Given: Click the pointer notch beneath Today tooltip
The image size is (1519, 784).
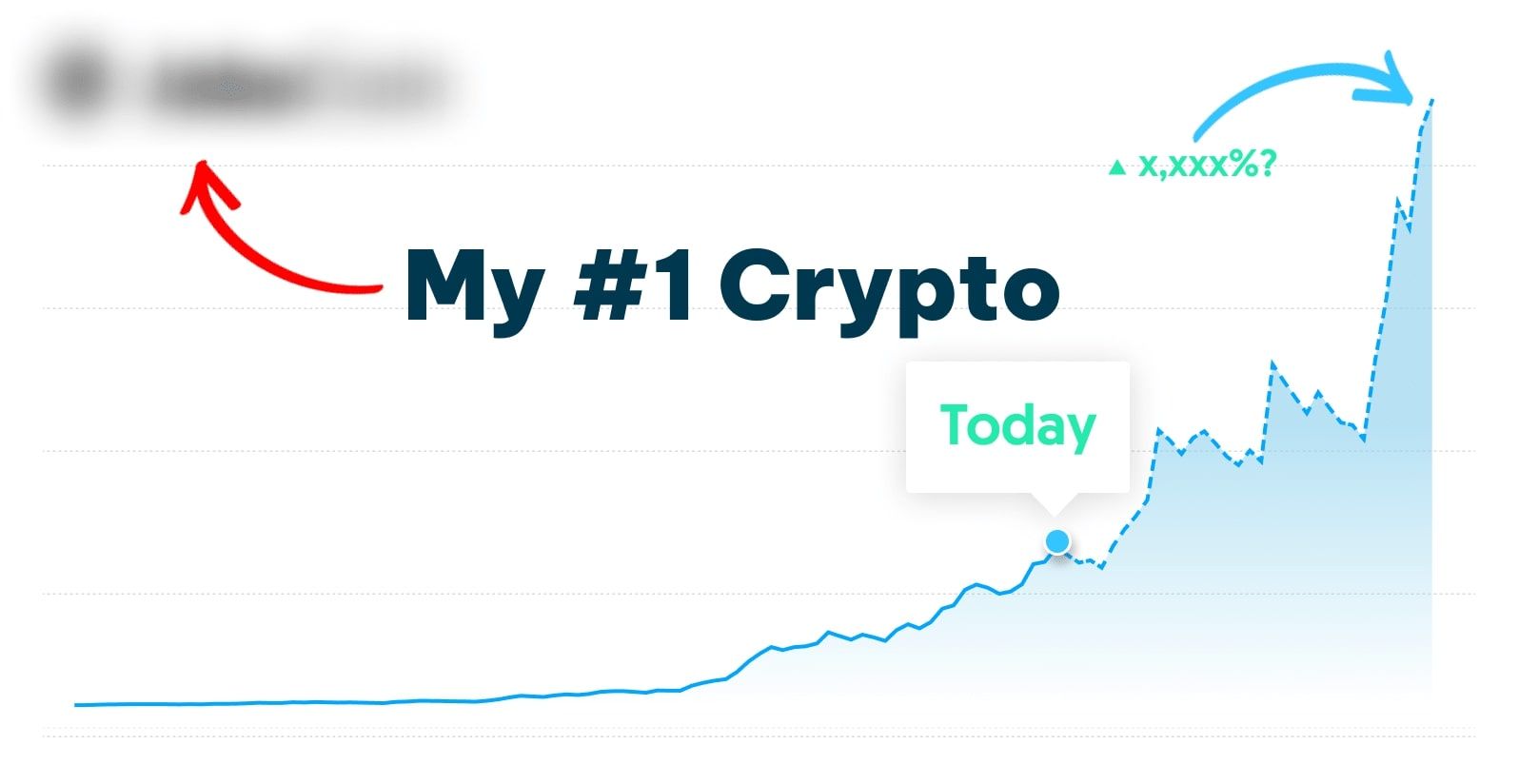Looking at the screenshot, I should pos(1056,504).
